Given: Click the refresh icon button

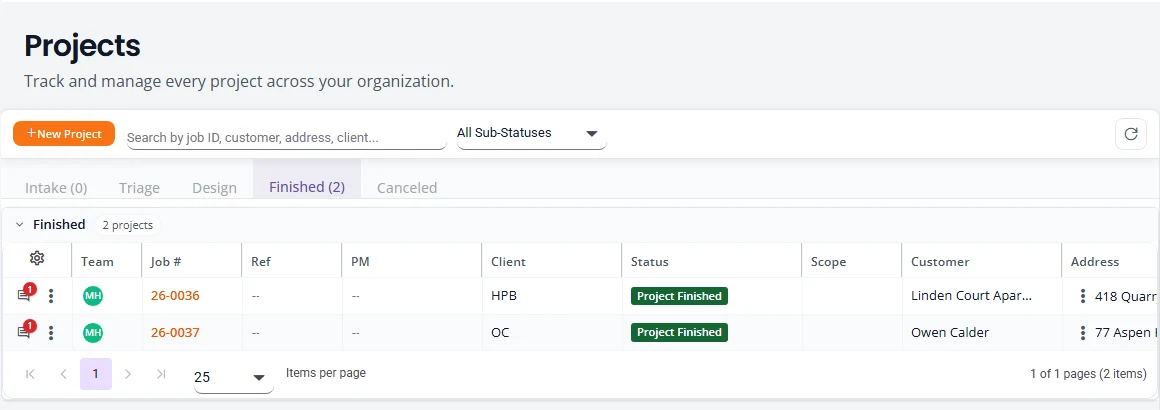Looking at the screenshot, I should pyautogui.click(x=1130, y=134).
